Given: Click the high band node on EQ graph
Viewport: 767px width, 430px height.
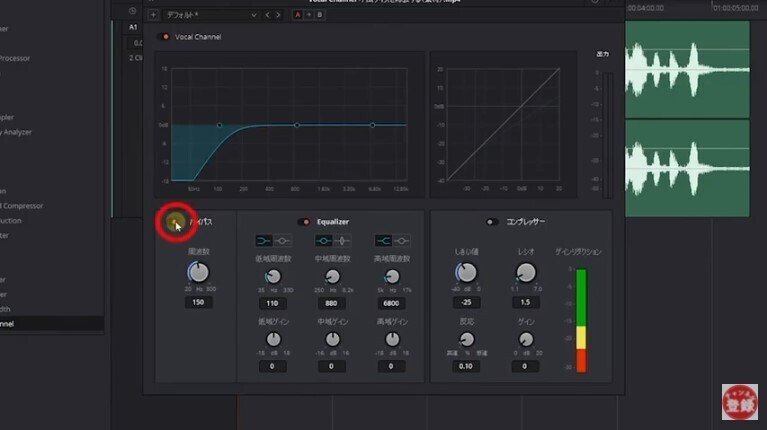Looking at the screenshot, I should [373, 125].
